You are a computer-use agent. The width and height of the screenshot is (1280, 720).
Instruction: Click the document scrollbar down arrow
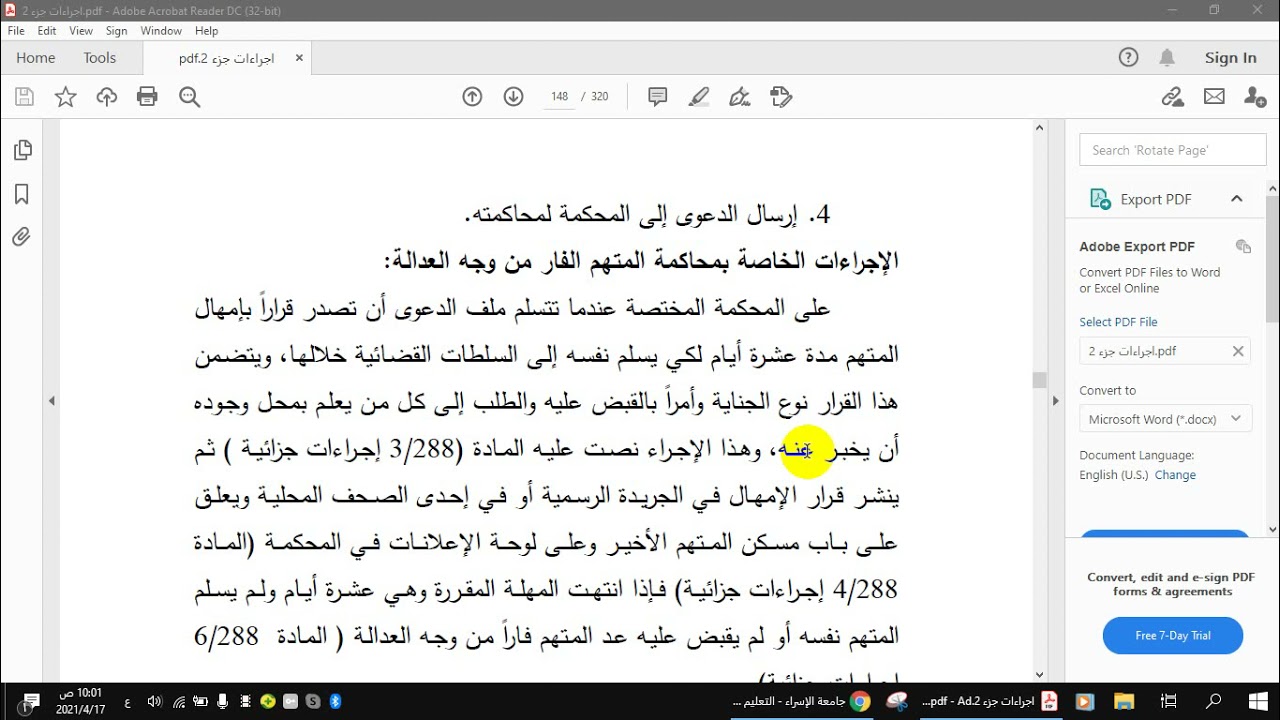click(1039, 675)
